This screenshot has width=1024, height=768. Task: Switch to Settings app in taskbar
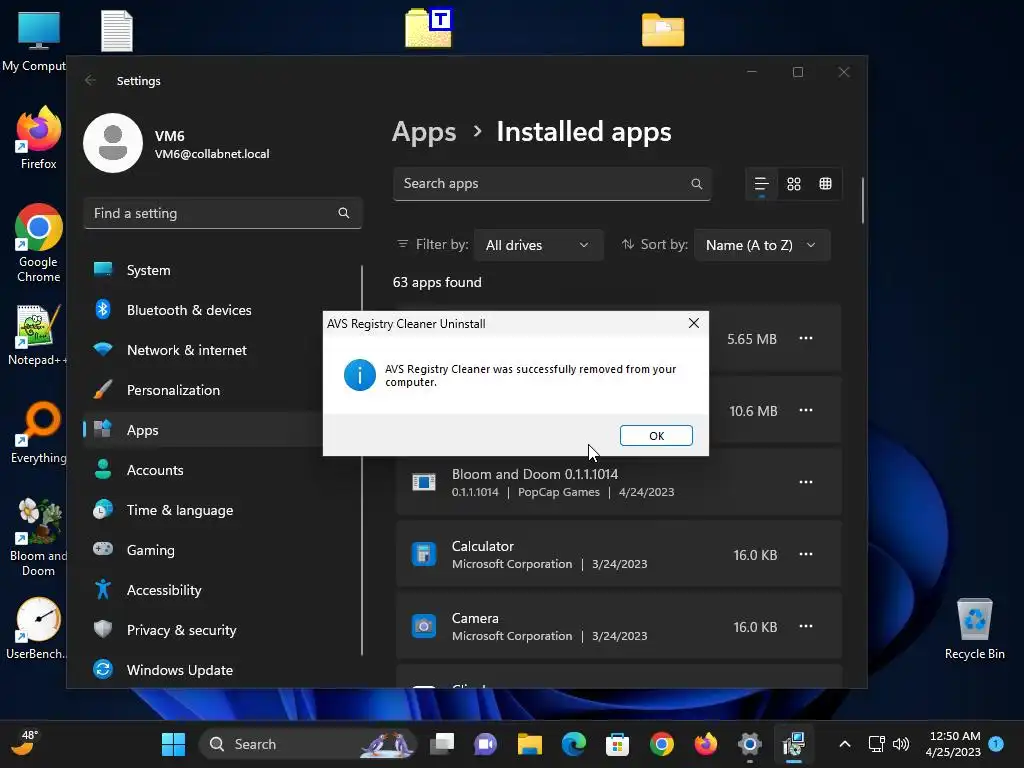750,744
